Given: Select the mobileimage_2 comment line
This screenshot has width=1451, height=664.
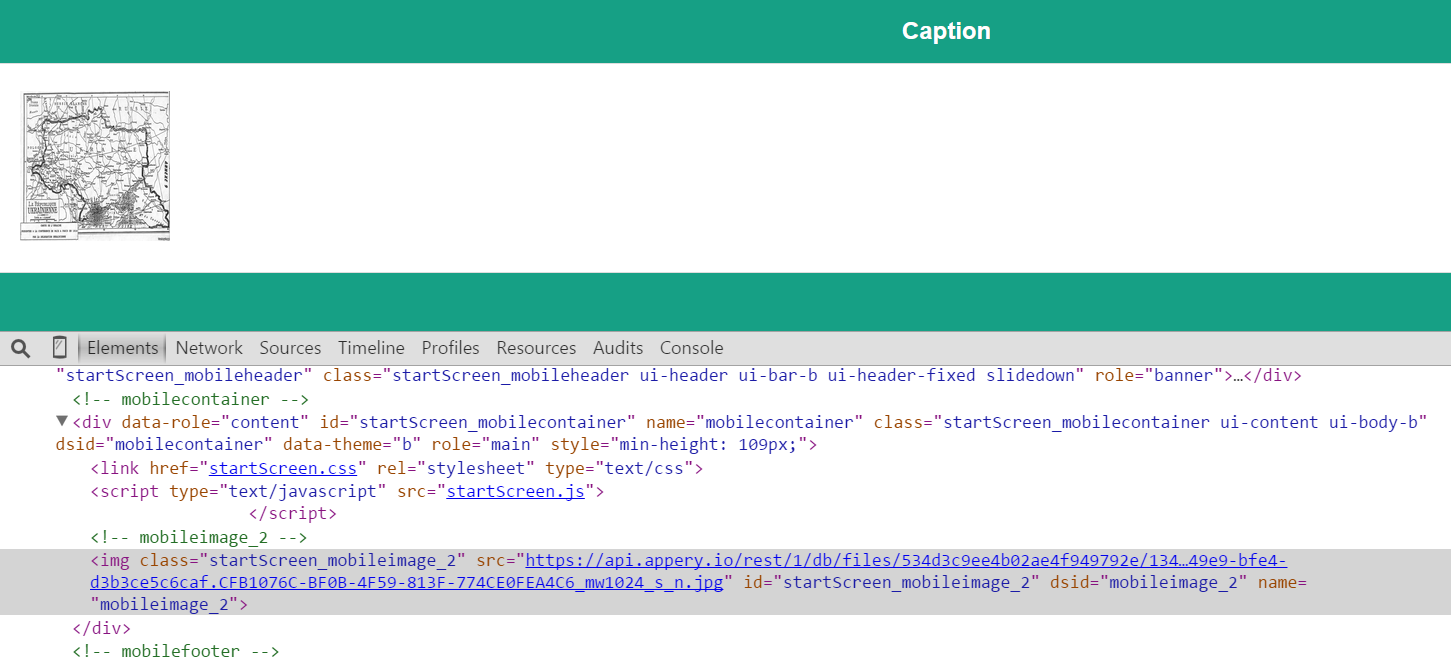Looking at the screenshot, I should click(x=199, y=537).
